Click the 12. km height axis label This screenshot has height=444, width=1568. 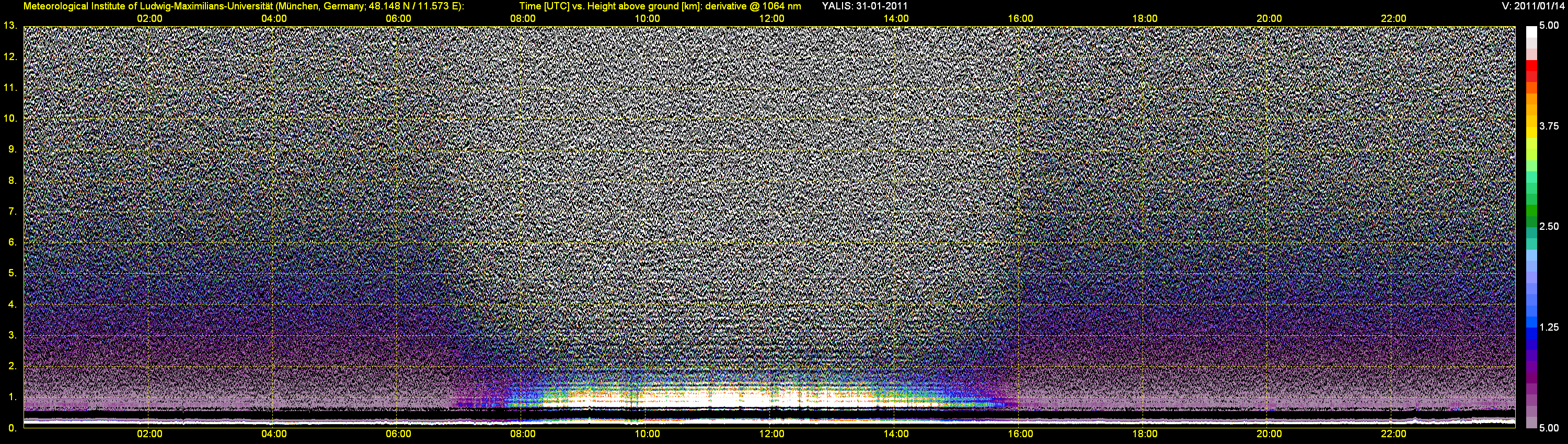(10, 56)
